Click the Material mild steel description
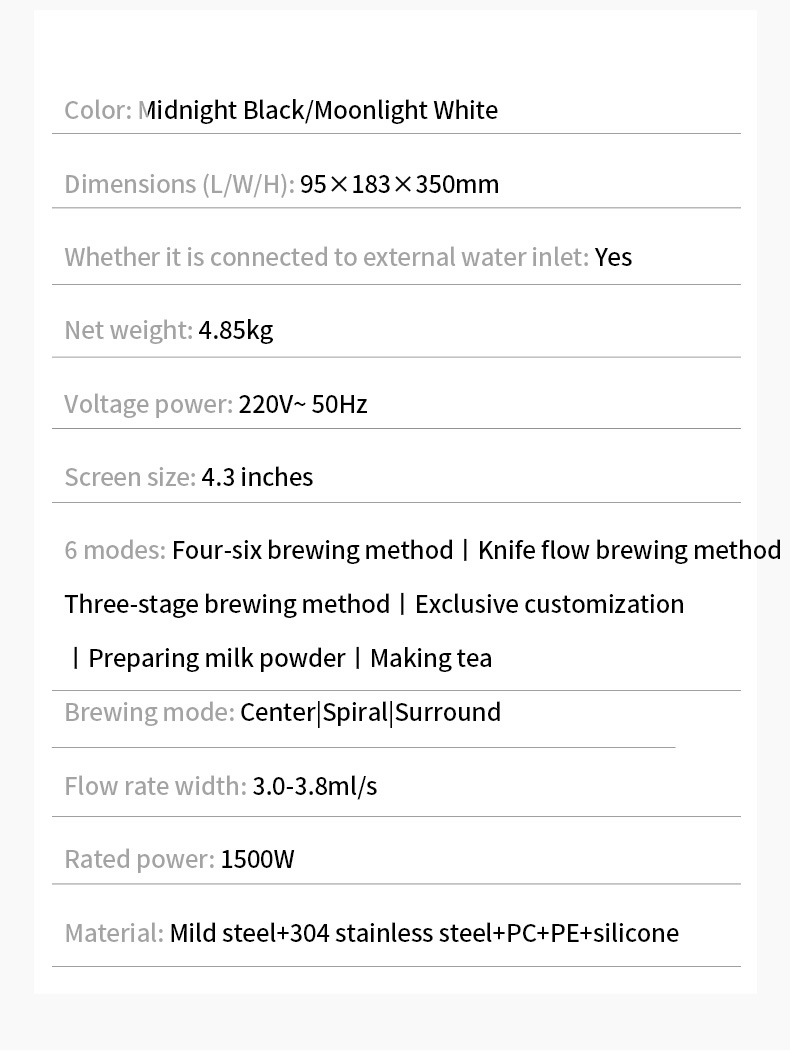Viewport: 790px width, 1051px height. (x=424, y=933)
